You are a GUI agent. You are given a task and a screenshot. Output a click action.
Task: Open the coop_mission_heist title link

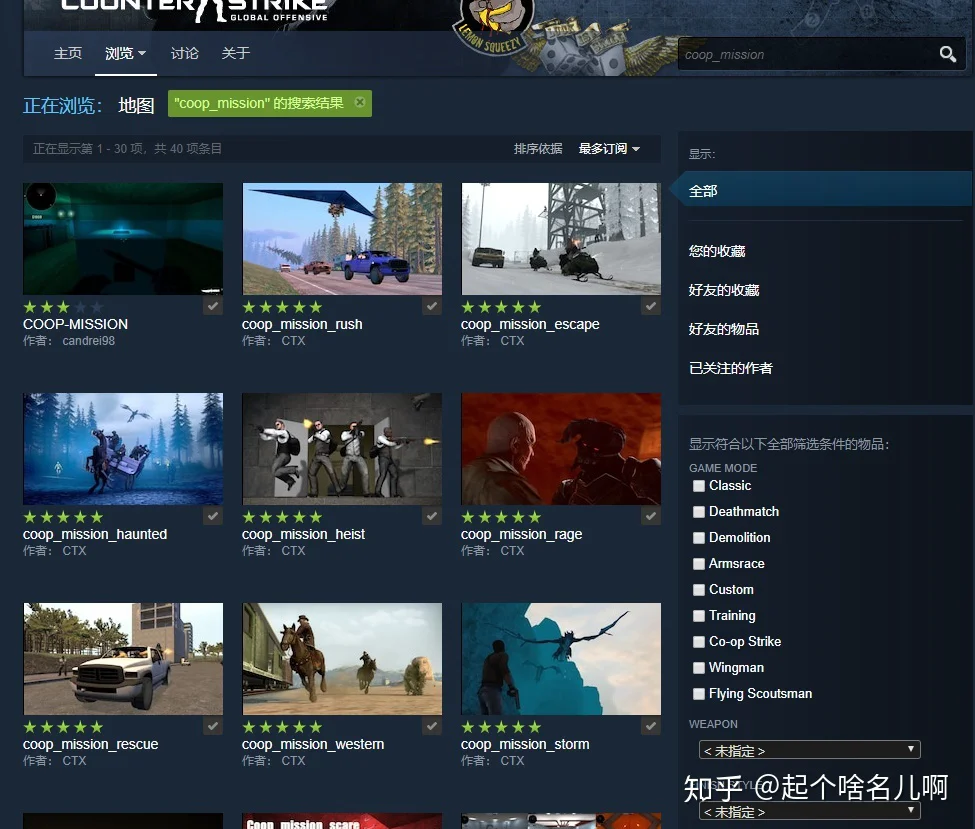coord(303,534)
